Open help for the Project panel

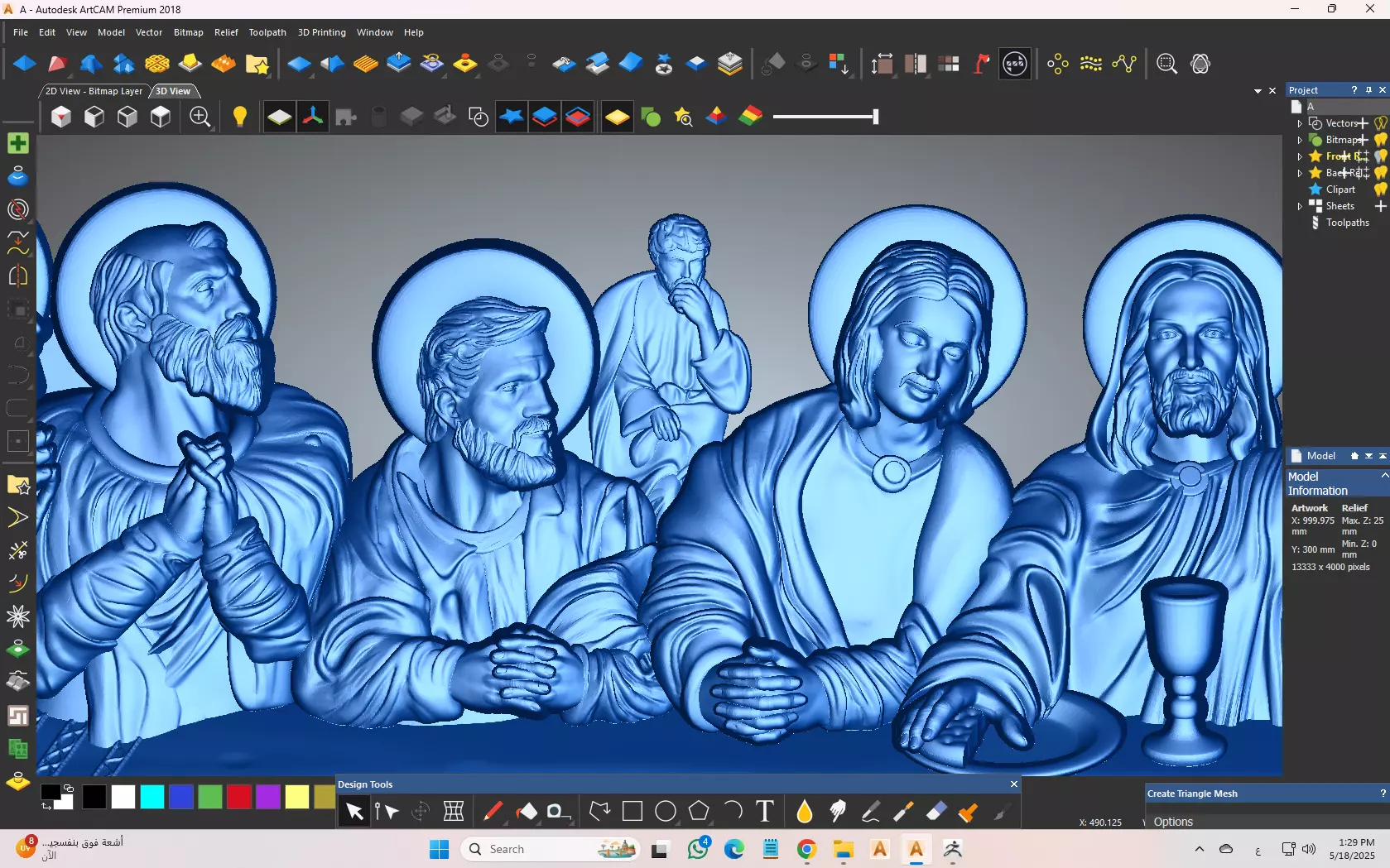pyautogui.click(x=1354, y=90)
